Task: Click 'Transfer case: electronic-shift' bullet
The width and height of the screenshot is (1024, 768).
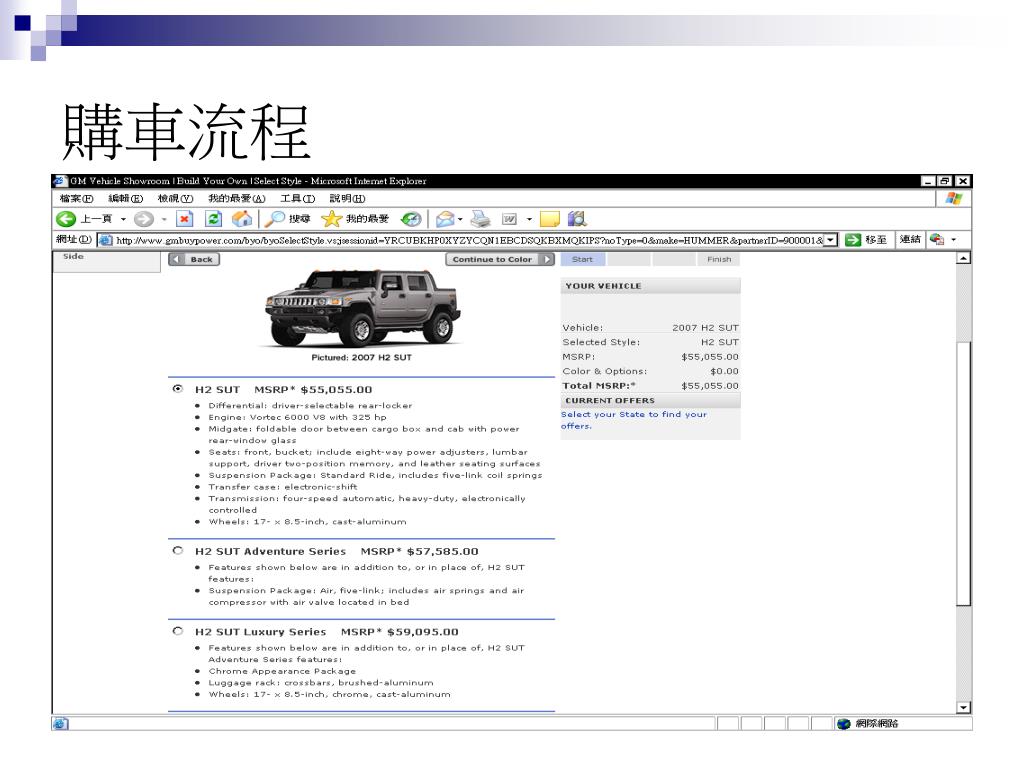Action: (283, 487)
